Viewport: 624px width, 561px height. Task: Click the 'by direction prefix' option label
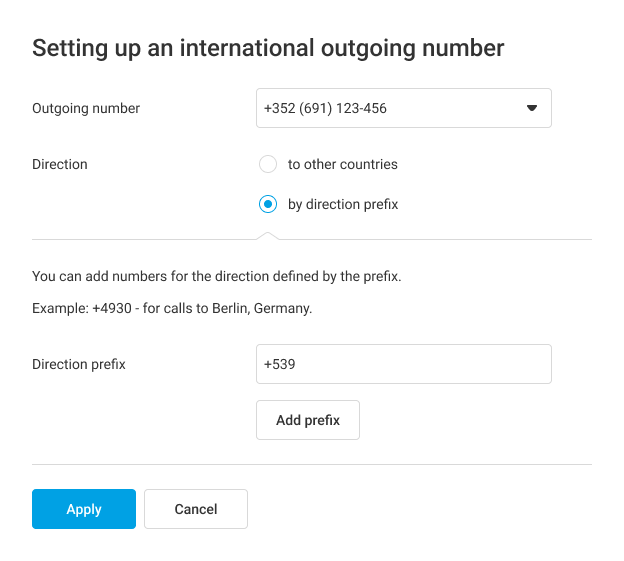click(343, 204)
